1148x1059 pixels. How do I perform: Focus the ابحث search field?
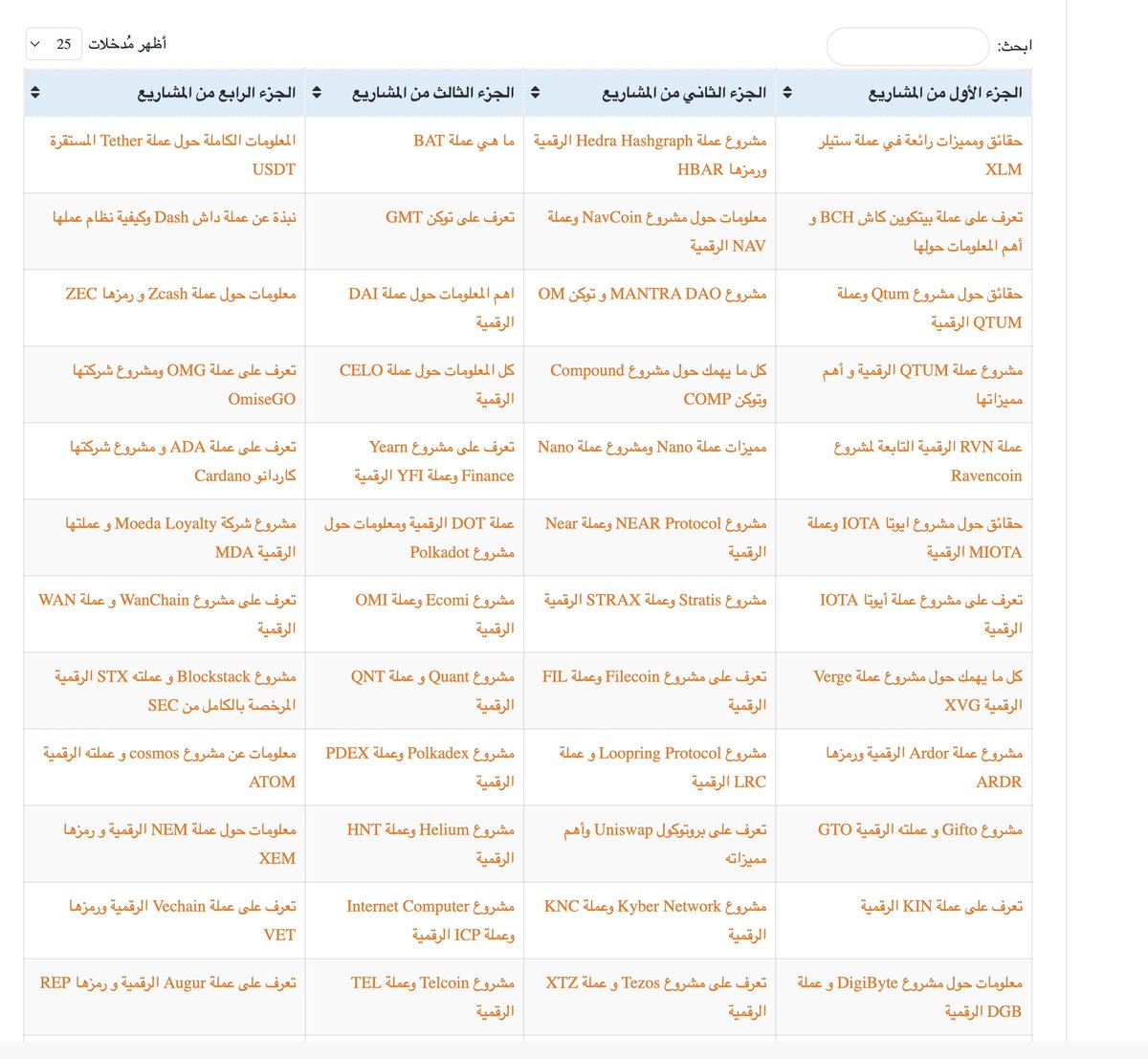907,46
